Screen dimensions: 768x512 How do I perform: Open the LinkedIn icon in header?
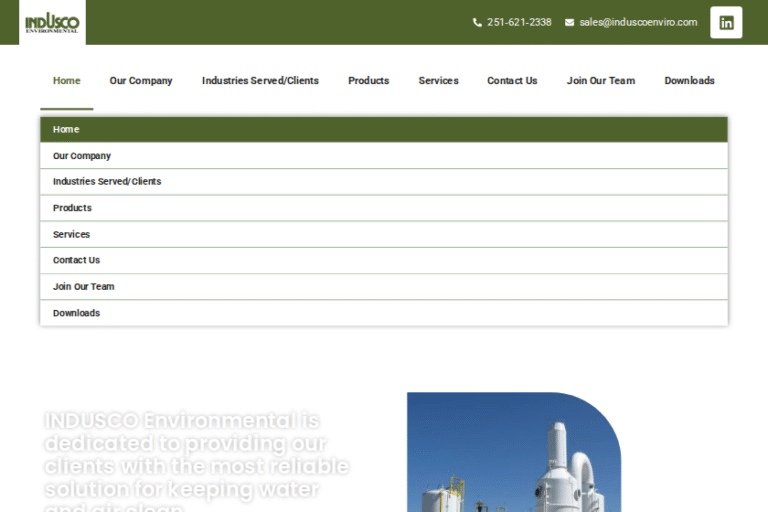[726, 22]
